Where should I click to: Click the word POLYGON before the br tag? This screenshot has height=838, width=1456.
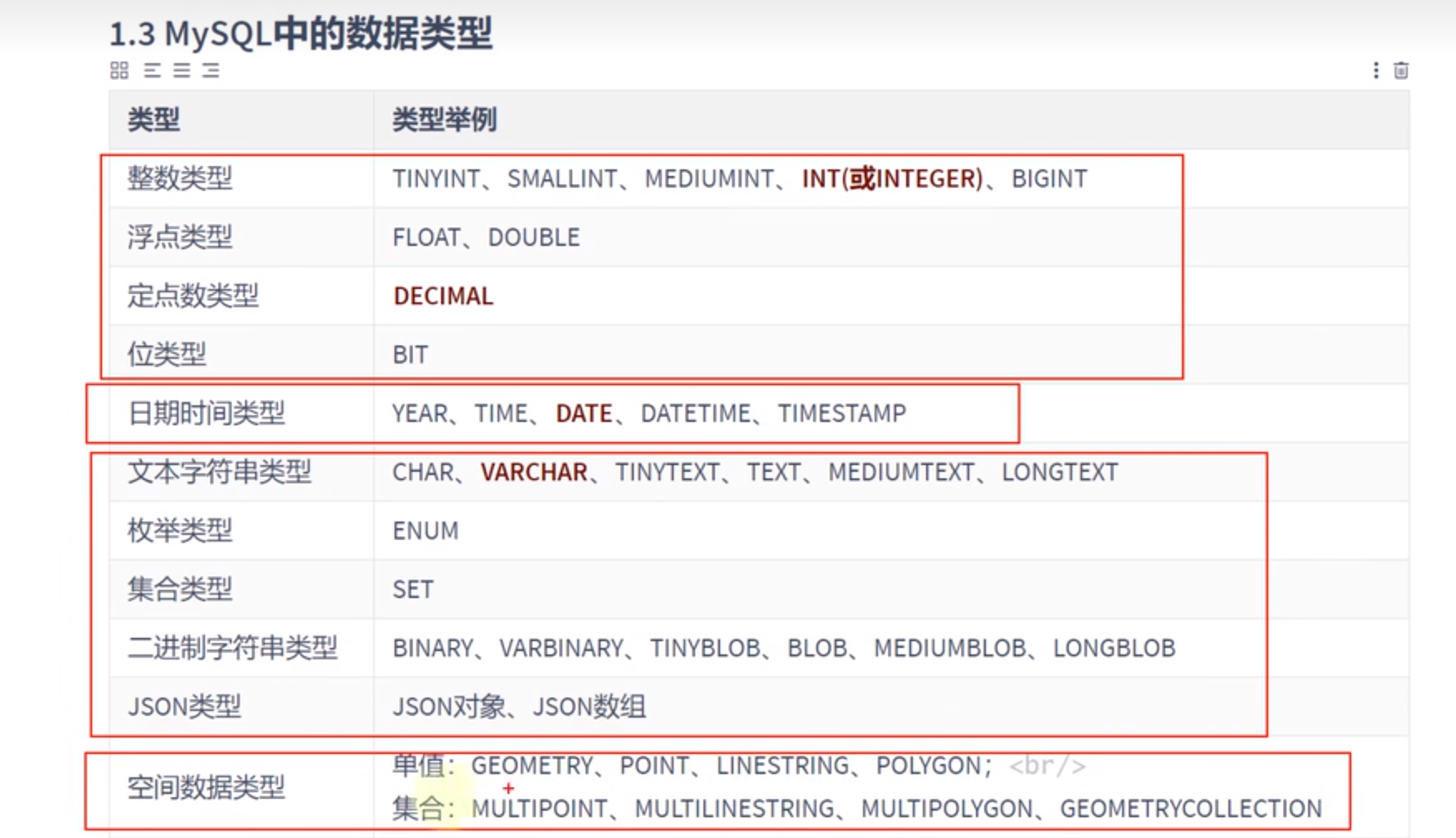[x=929, y=765]
